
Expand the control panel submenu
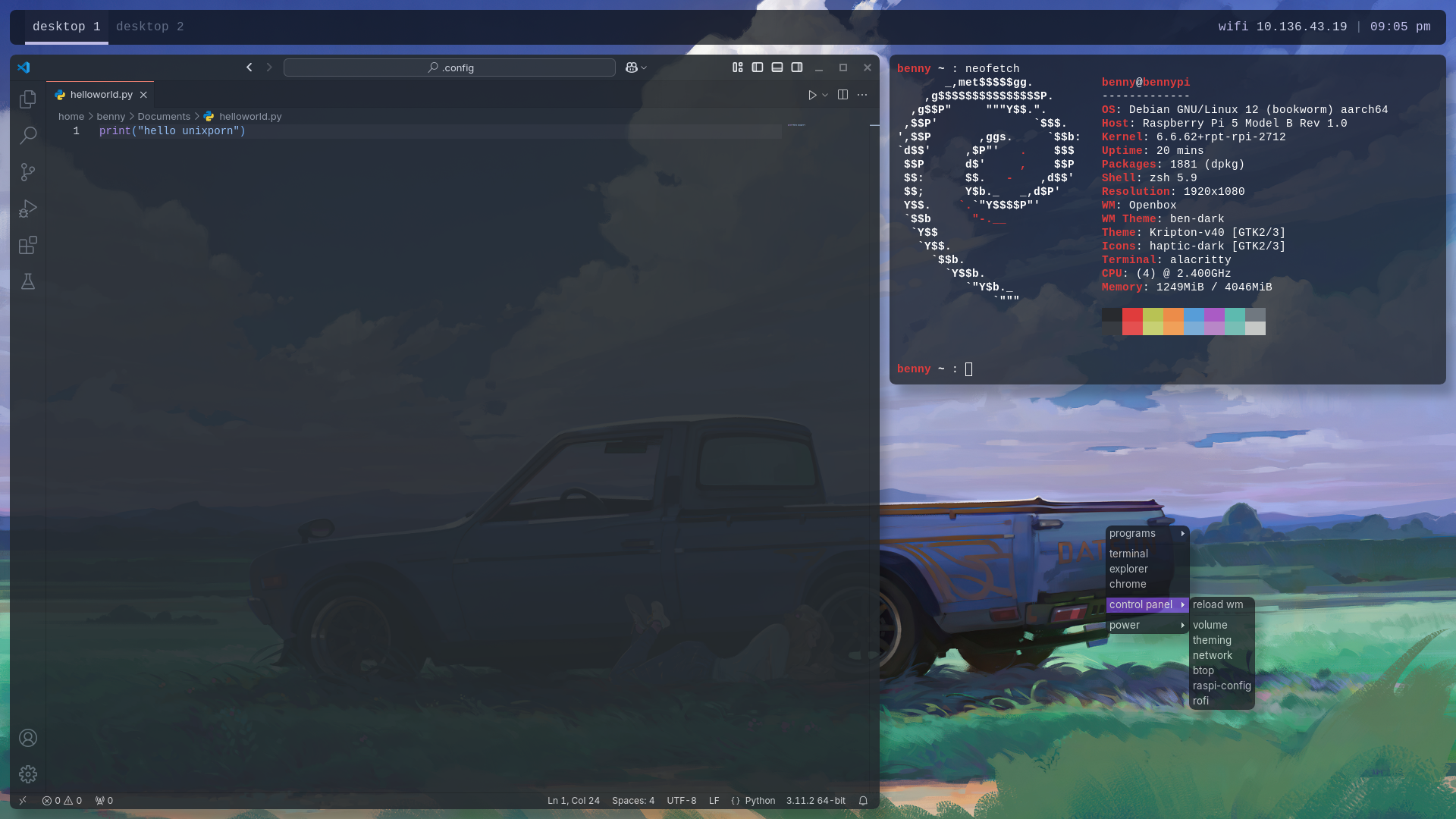click(x=1147, y=604)
